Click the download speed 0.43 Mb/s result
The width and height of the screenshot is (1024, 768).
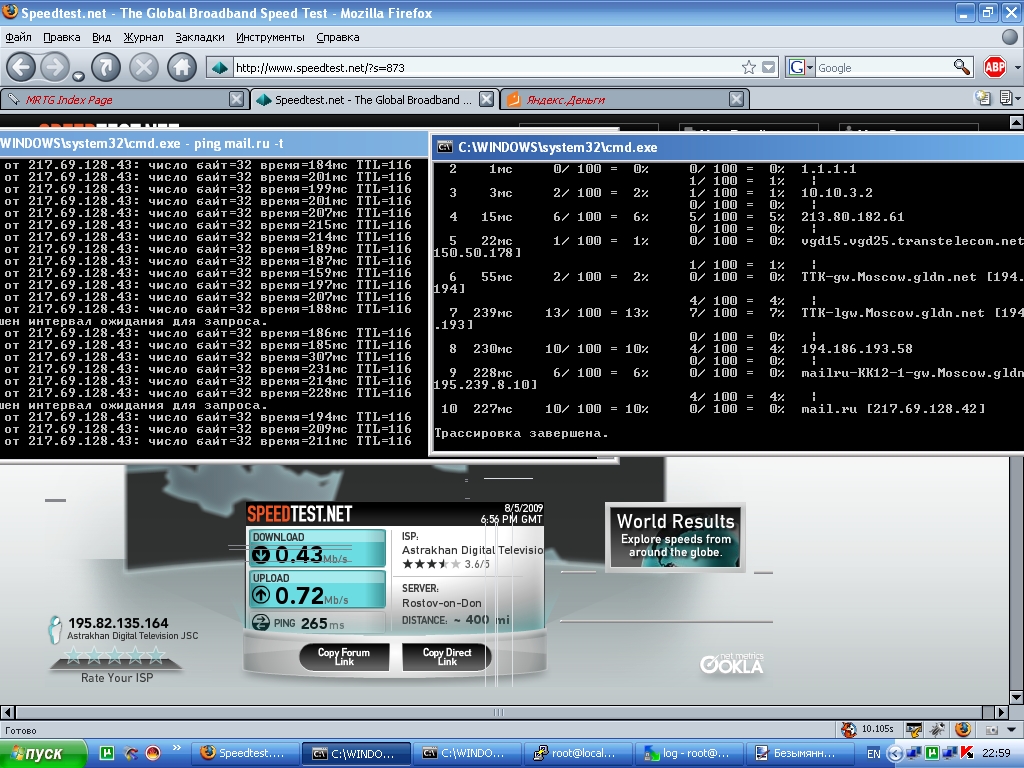[x=318, y=549]
